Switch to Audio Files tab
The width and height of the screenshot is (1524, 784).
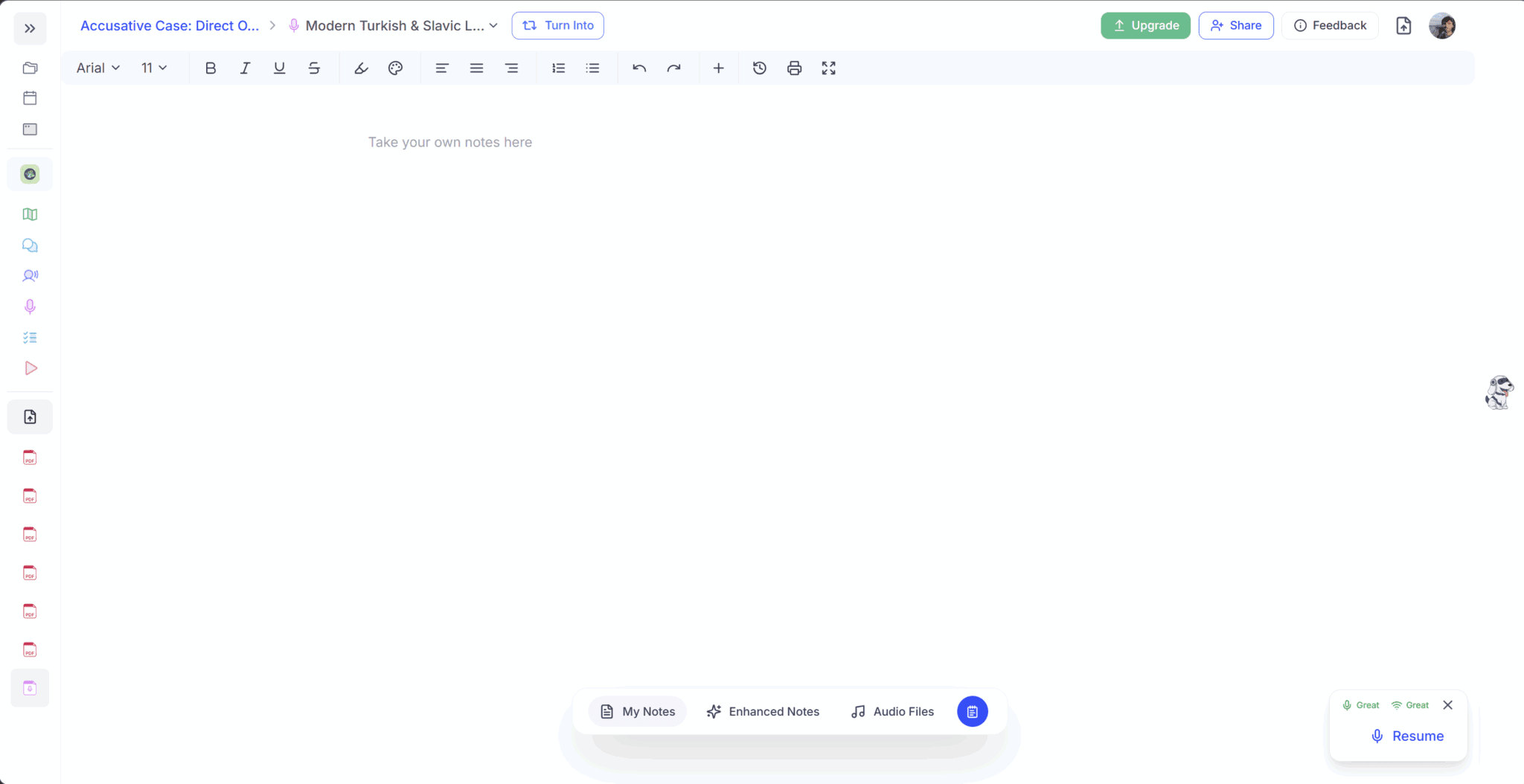pyautogui.click(x=892, y=712)
